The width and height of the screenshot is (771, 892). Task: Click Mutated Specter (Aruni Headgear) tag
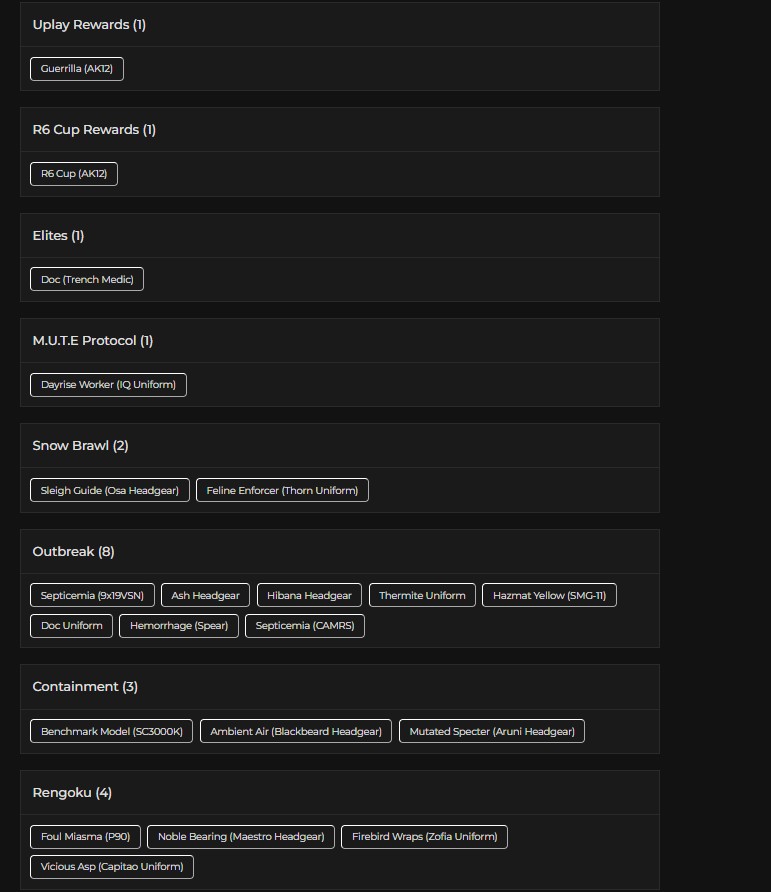tap(492, 732)
